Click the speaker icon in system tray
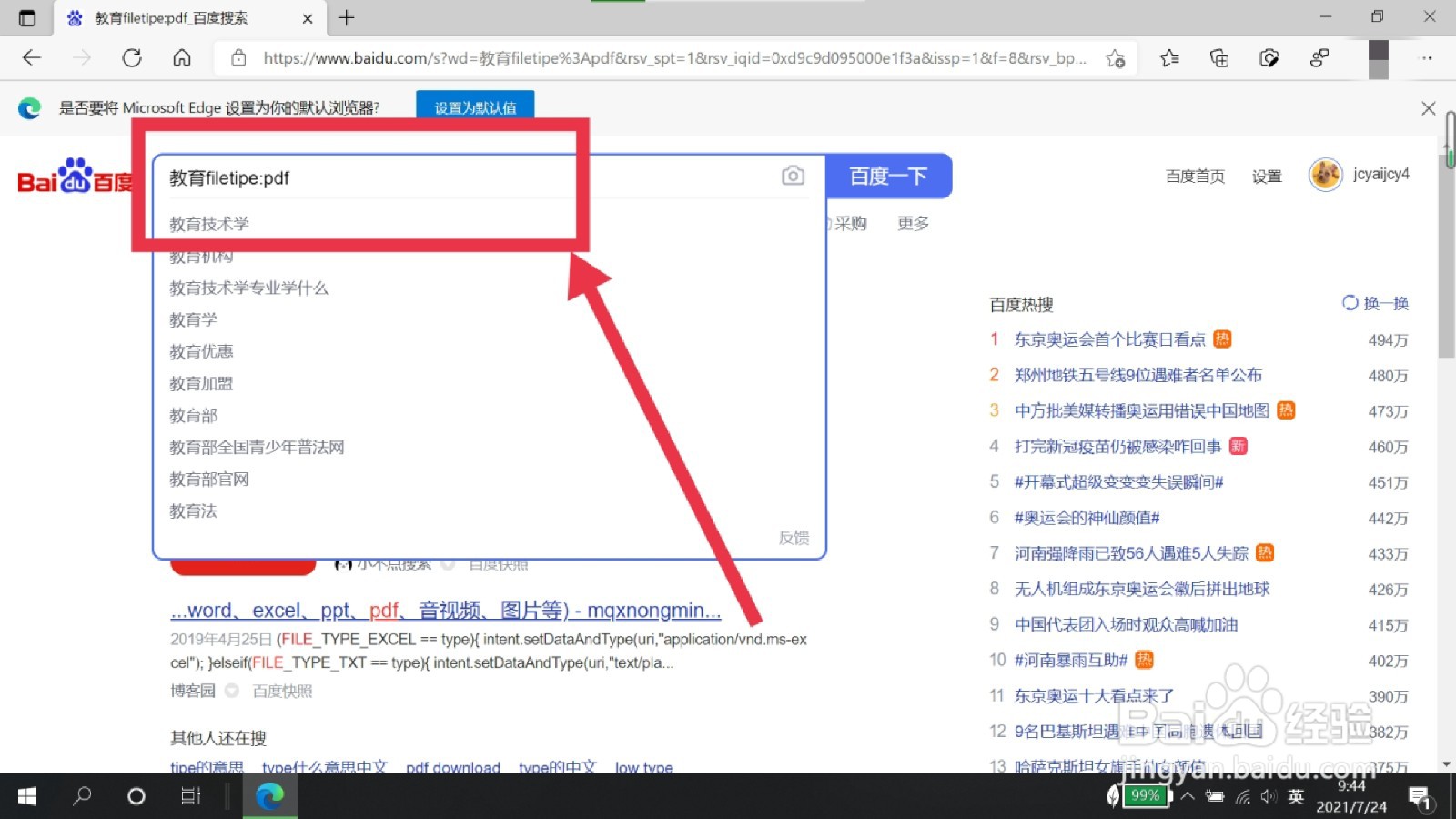 coord(1269,796)
